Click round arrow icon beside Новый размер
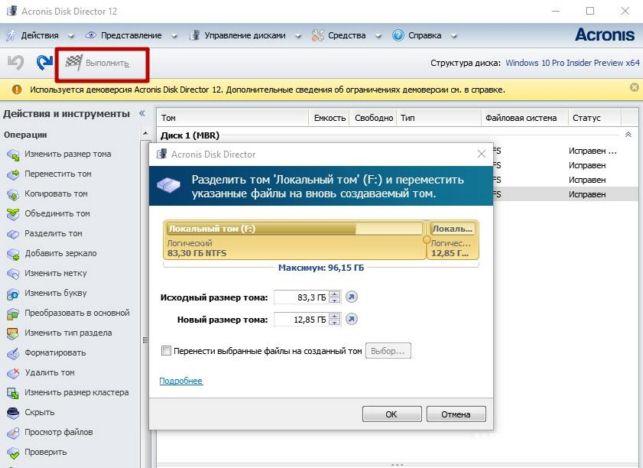Viewport: 643px width, 468px height. (x=351, y=319)
